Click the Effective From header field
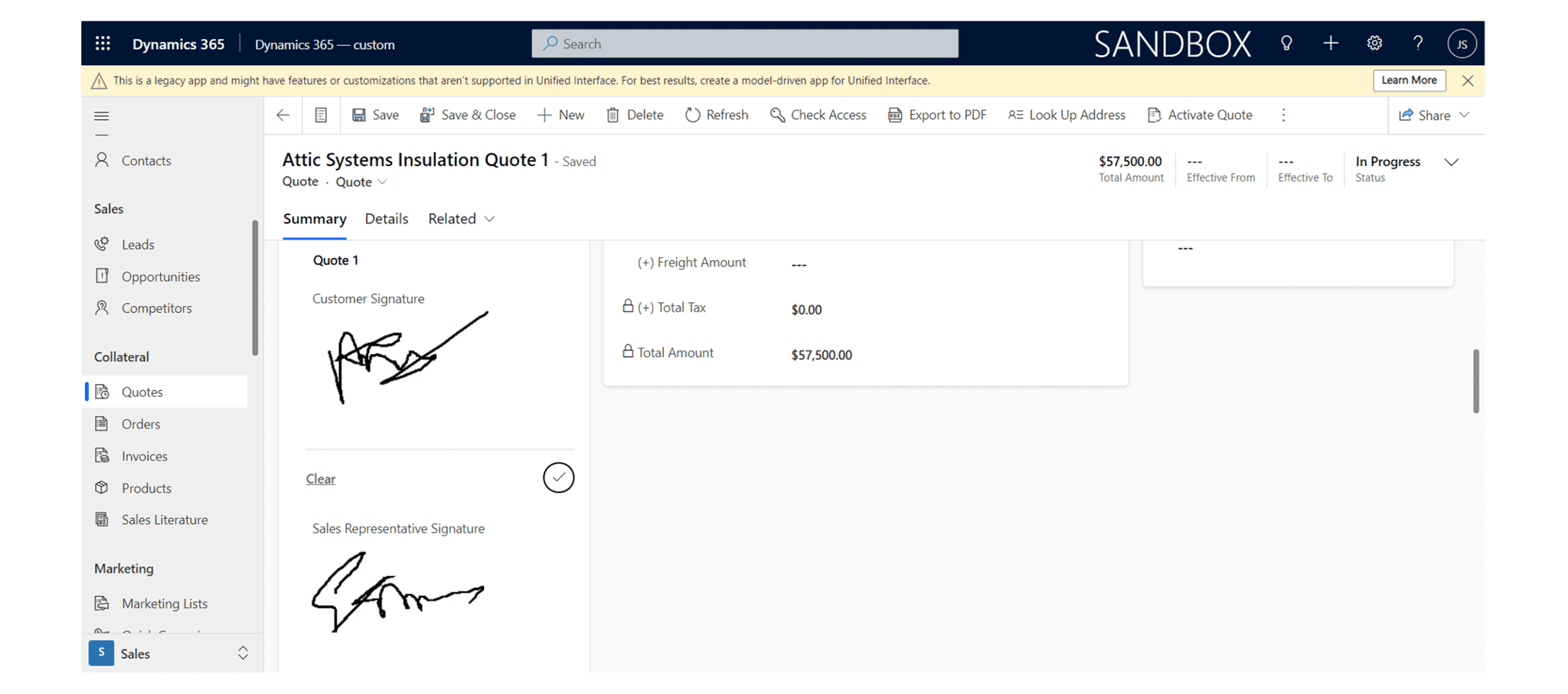Screen dimensions: 1568x694 (x=1220, y=169)
